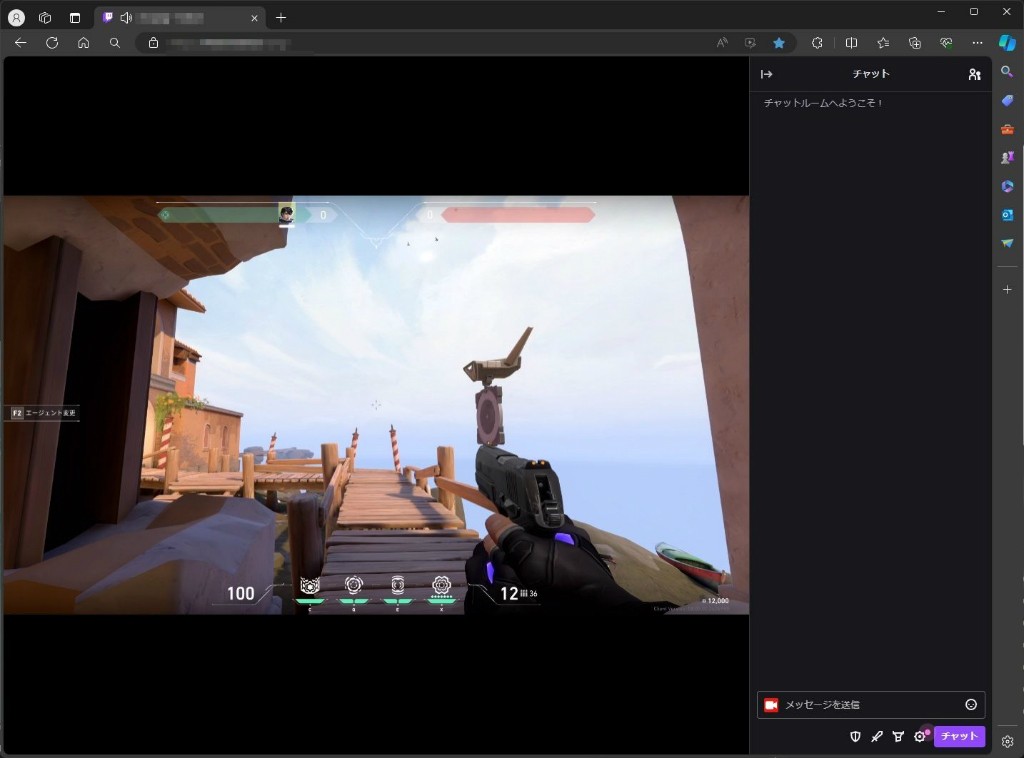Click the stream video player area

click(x=376, y=405)
